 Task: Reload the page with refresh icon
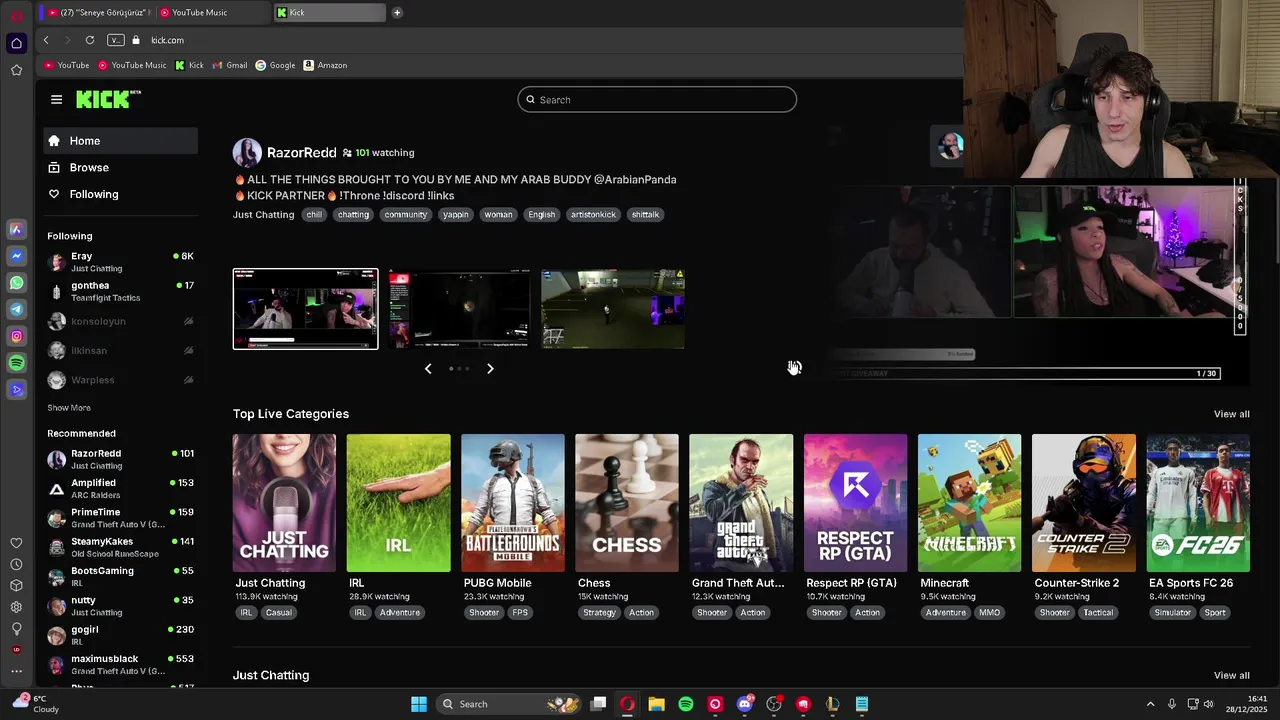(x=90, y=40)
